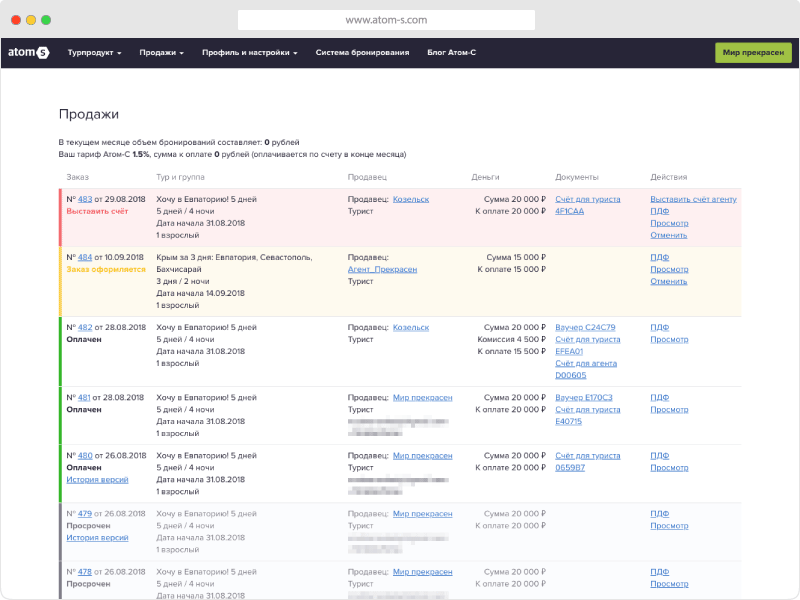This screenshot has height=600, width=800.
Task: Click Выставить счёт агенту link
Action: click(693, 199)
